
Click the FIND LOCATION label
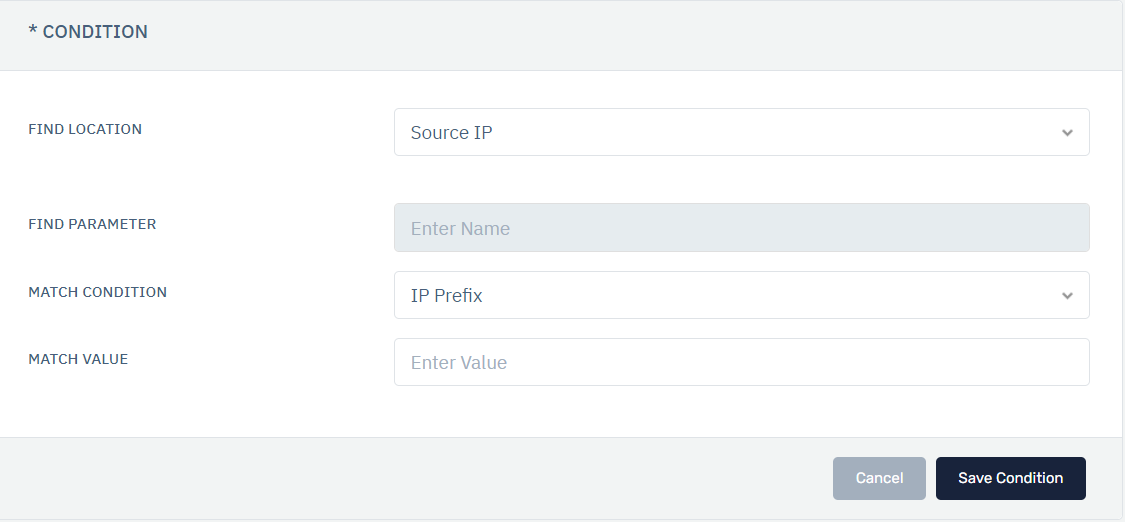85,129
